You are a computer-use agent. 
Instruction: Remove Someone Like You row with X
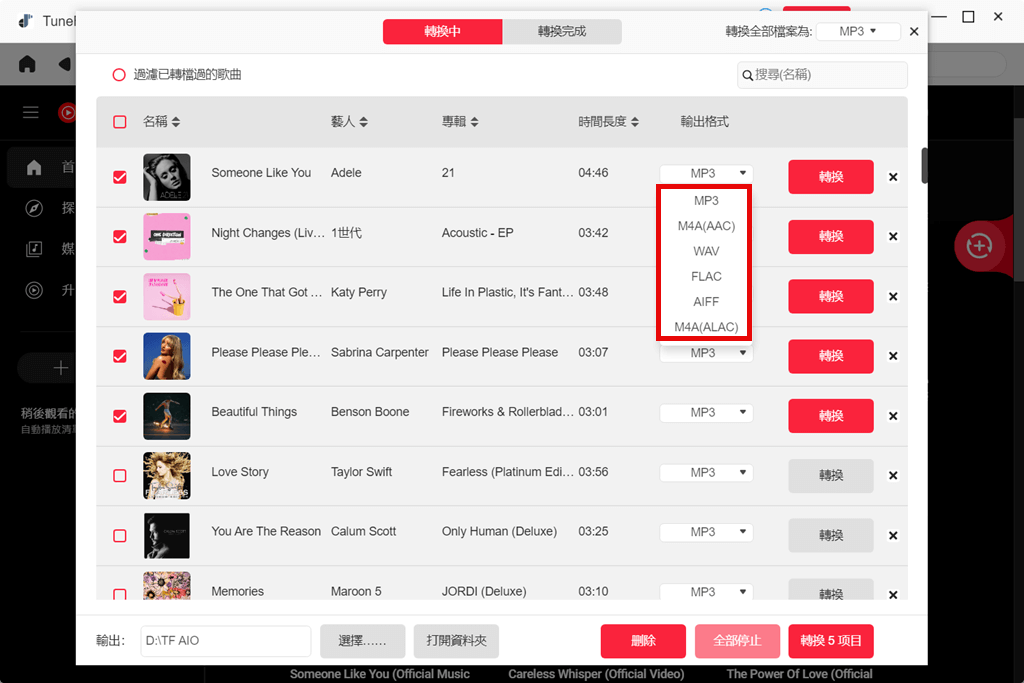tap(893, 177)
